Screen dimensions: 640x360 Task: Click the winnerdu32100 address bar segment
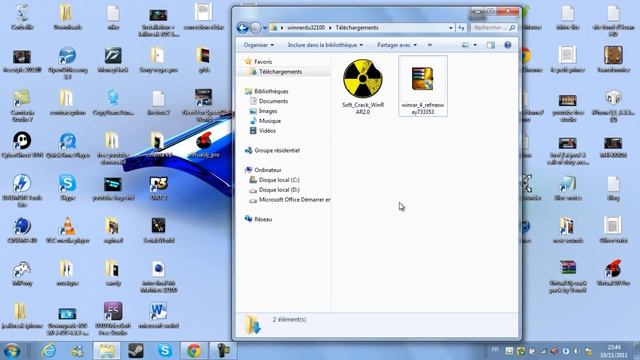(306, 28)
